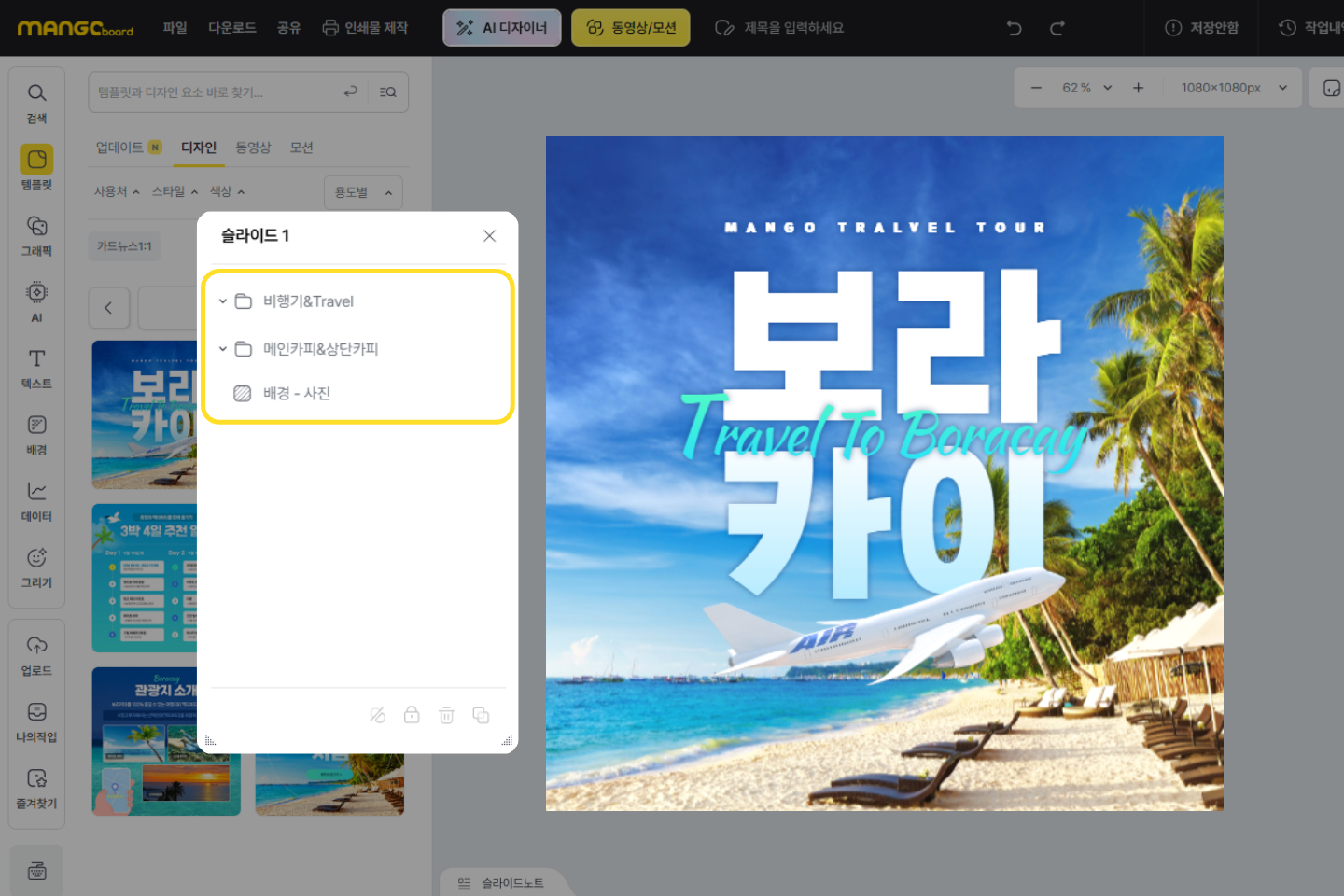This screenshot has height=896, width=1344.
Task: Open the Background panel icon
Action: pos(36,434)
